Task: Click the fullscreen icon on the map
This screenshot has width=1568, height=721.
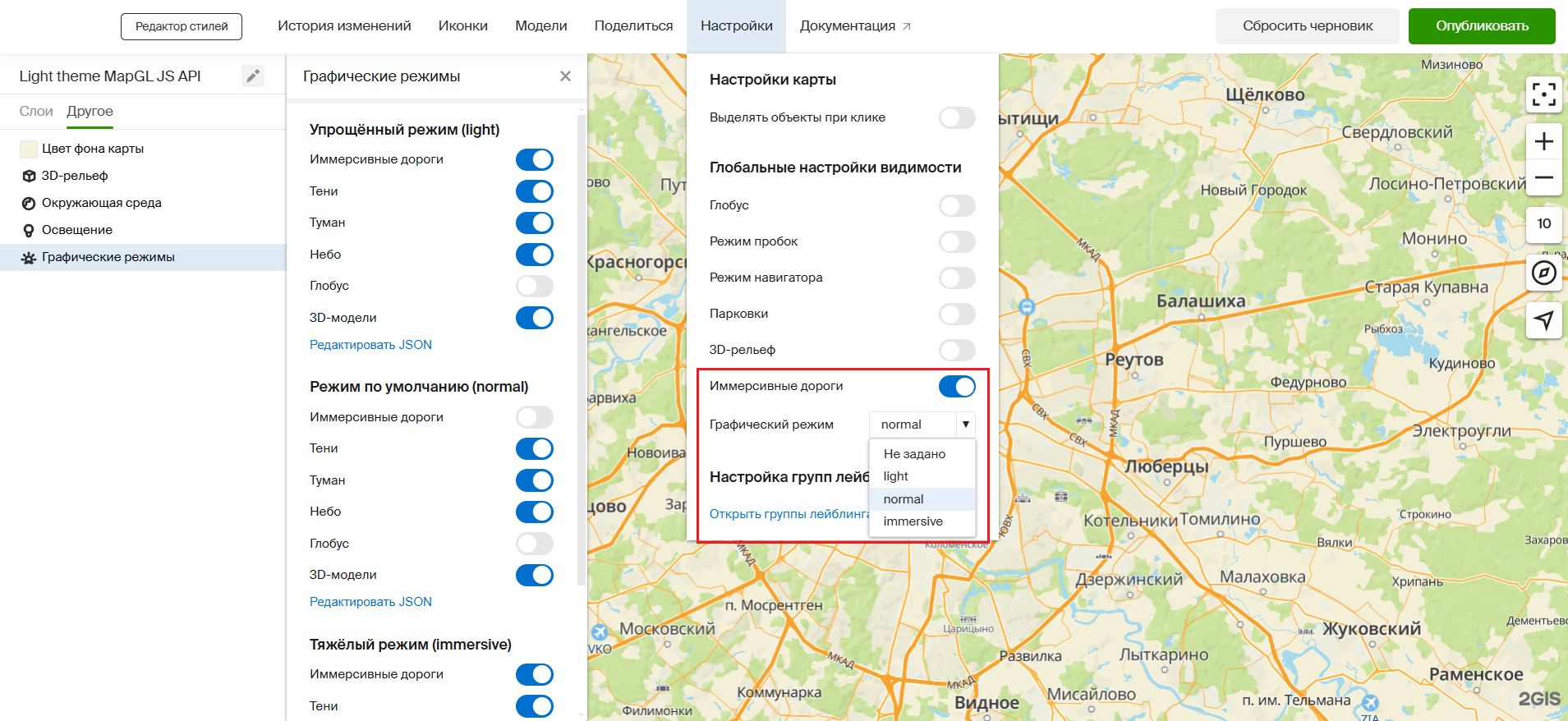Action: (x=1543, y=94)
